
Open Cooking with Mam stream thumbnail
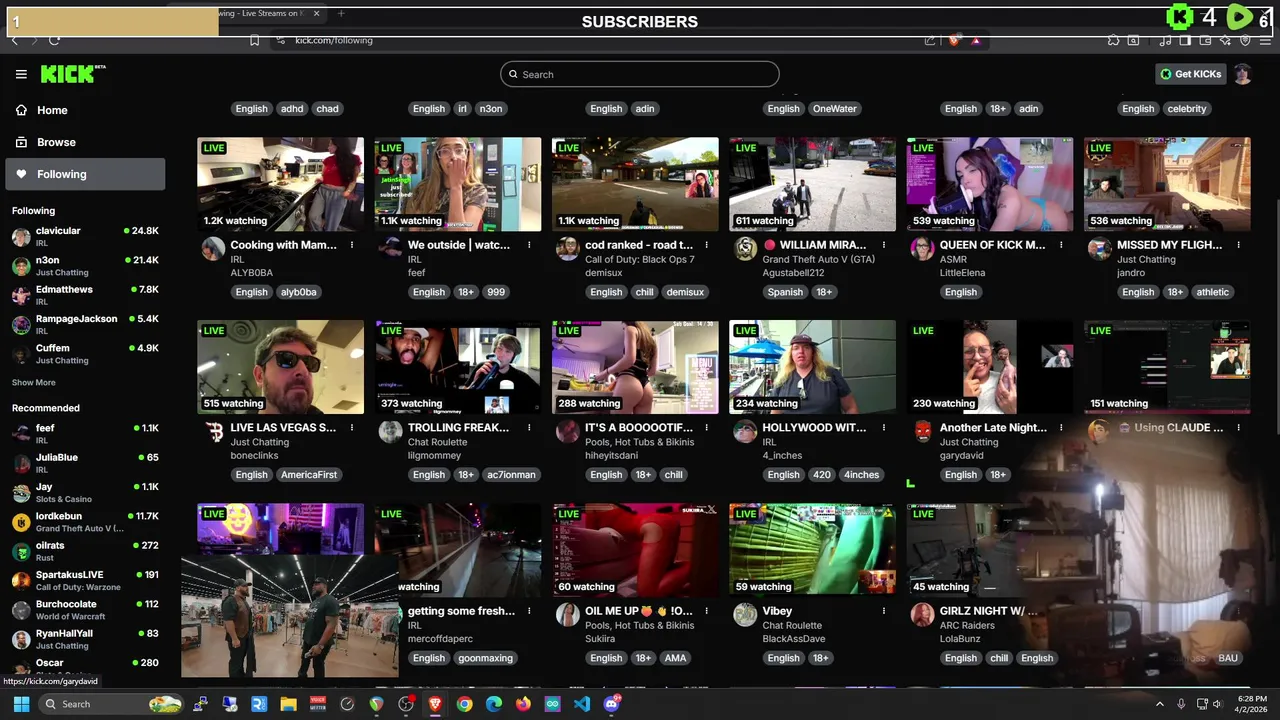pyautogui.click(x=281, y=184)
